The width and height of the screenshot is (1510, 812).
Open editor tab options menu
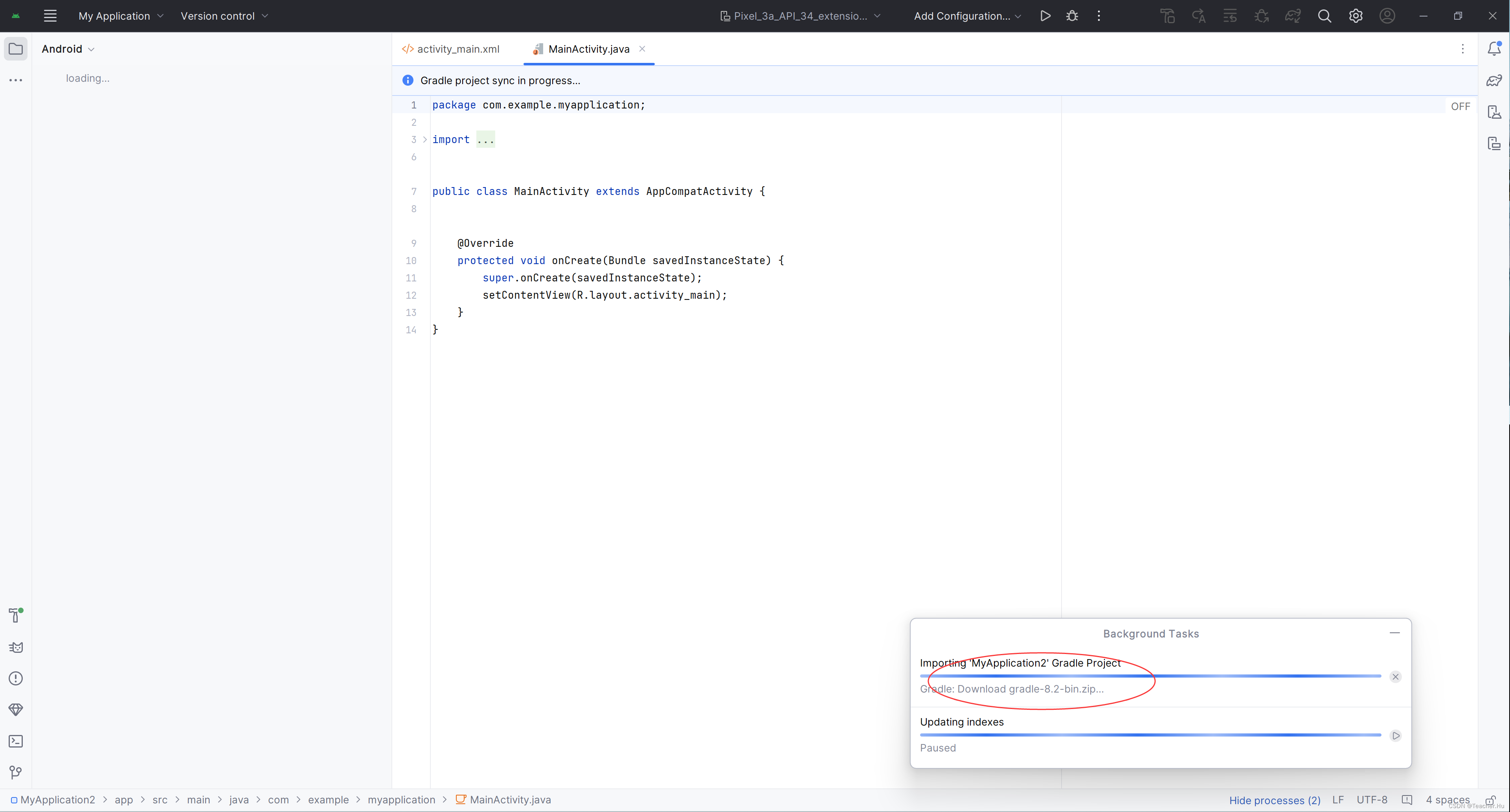1462,49
